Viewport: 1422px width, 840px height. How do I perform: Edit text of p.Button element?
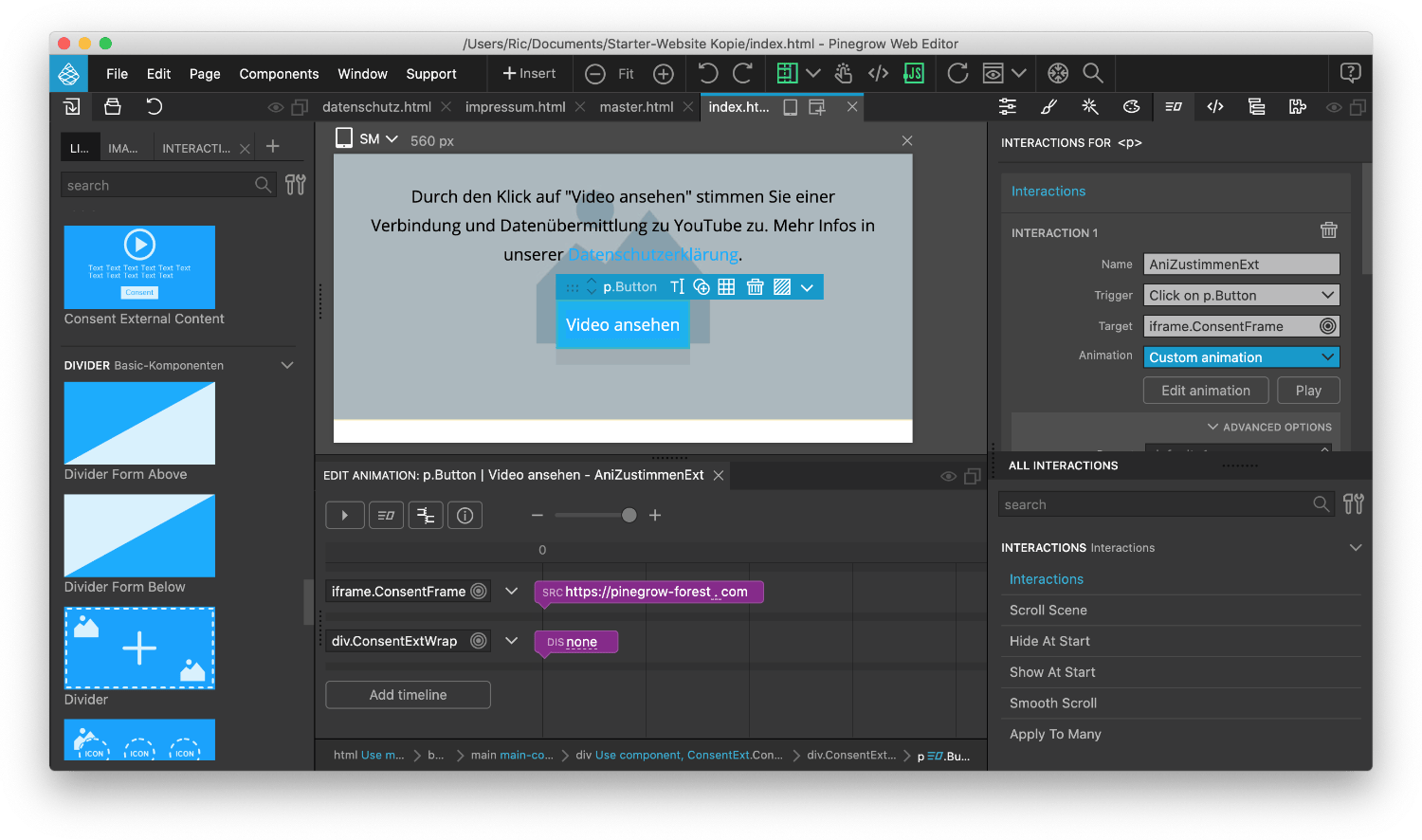(x=677, y=287)
